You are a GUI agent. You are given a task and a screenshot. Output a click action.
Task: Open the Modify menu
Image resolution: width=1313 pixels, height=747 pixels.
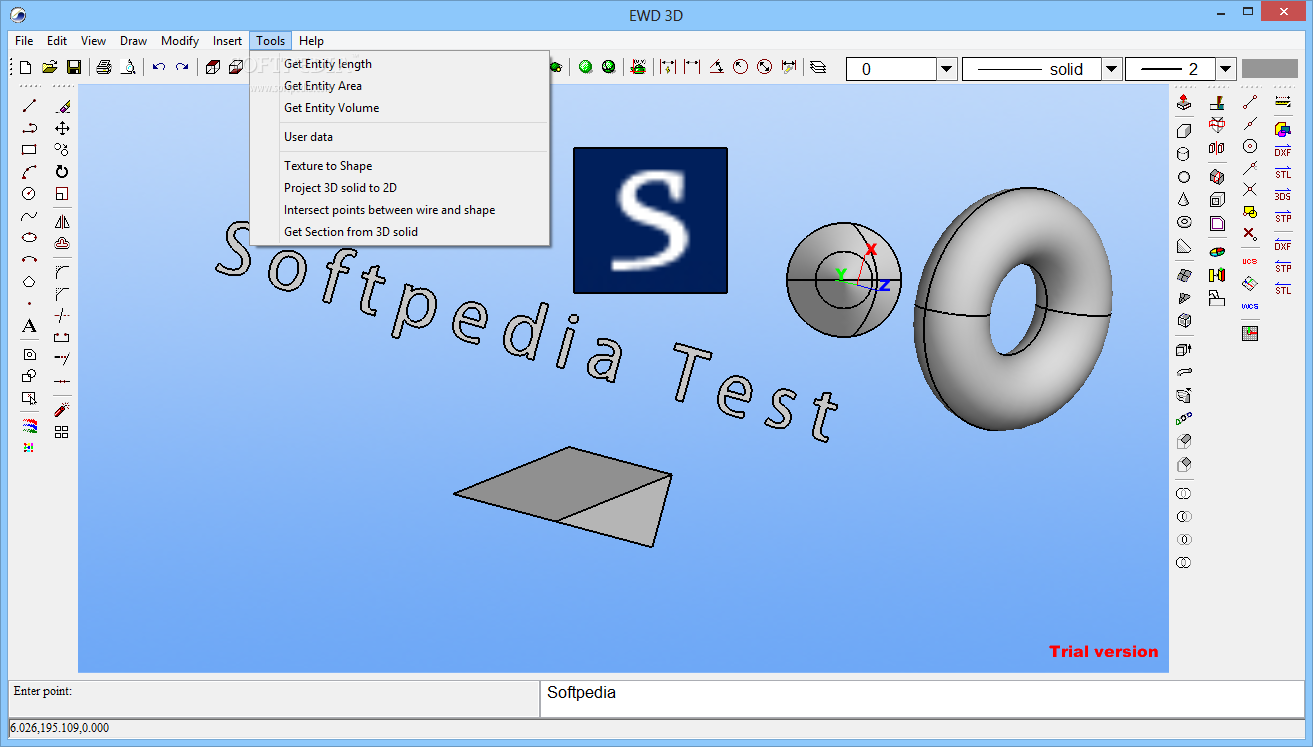click(180, 41)
